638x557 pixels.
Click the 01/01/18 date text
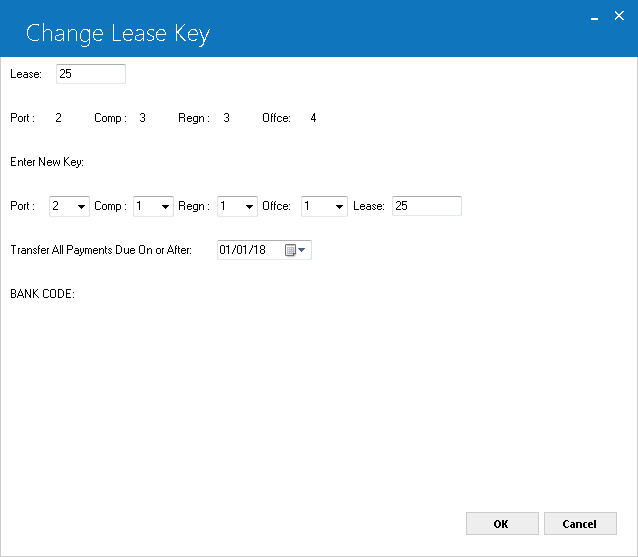click(243, 250)
